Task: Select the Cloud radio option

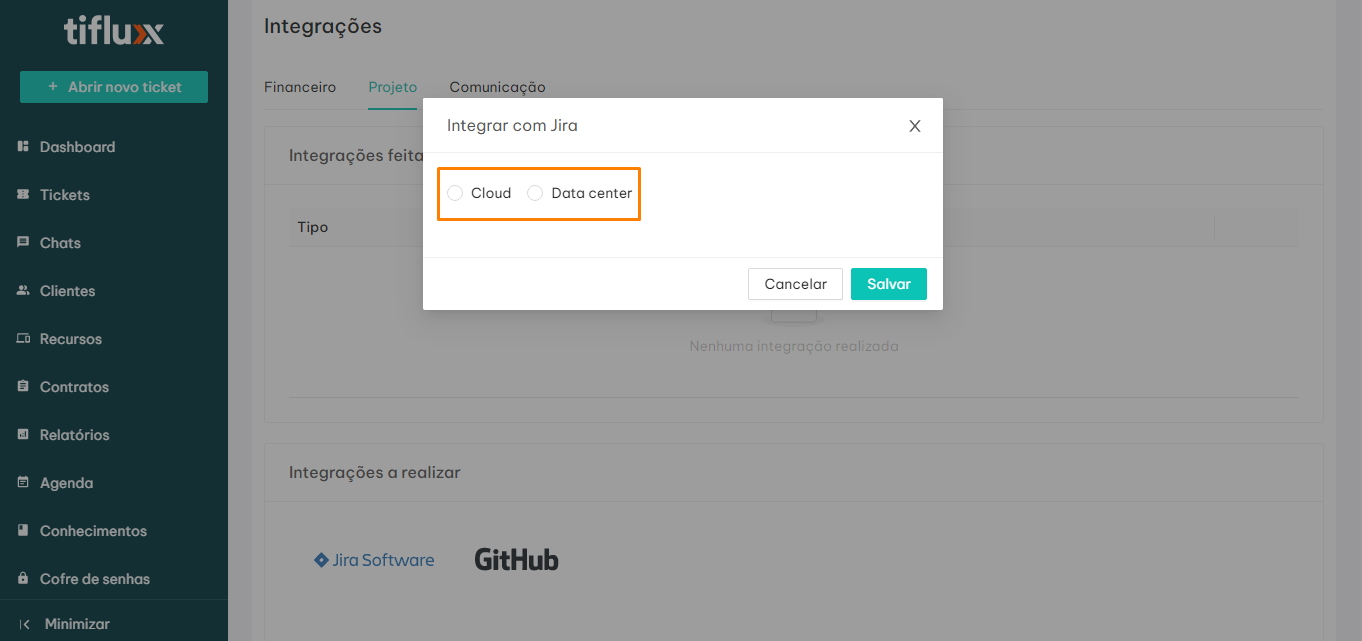Action: [x=456, y=193]
